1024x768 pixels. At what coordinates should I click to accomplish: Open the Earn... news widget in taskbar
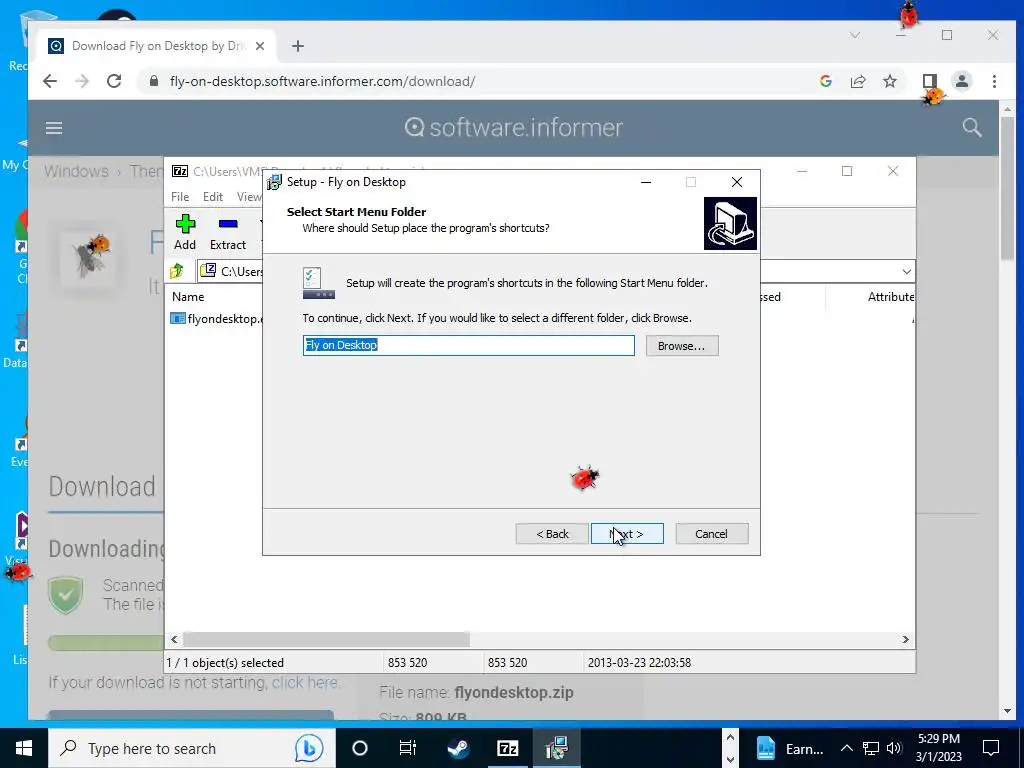(x=790, y=748)
